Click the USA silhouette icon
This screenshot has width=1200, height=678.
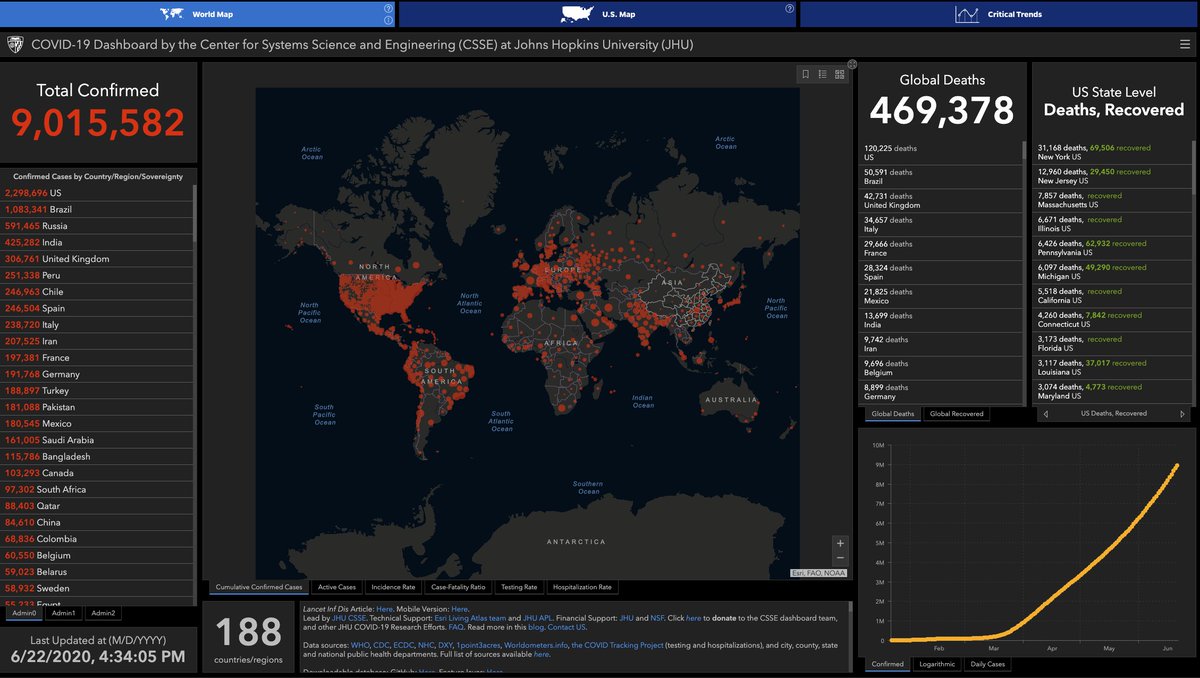[x=577, y=14]
